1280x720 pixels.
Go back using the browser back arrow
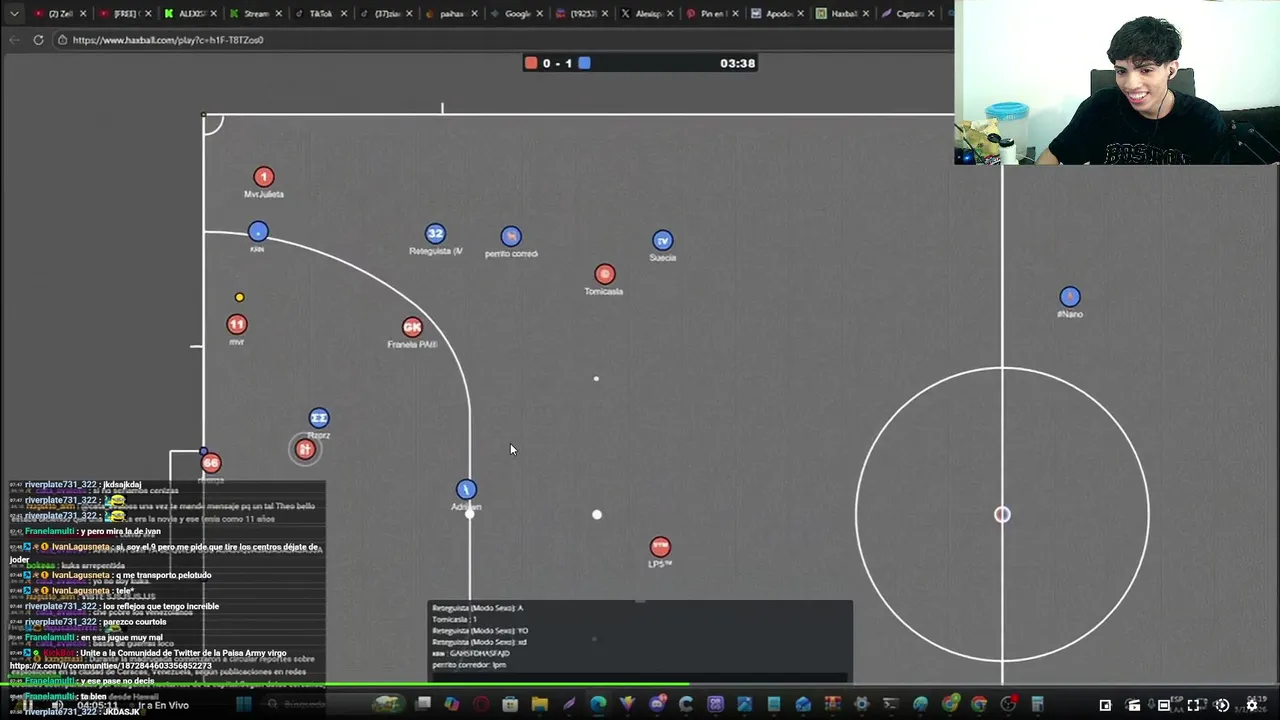tap(14, 40)
